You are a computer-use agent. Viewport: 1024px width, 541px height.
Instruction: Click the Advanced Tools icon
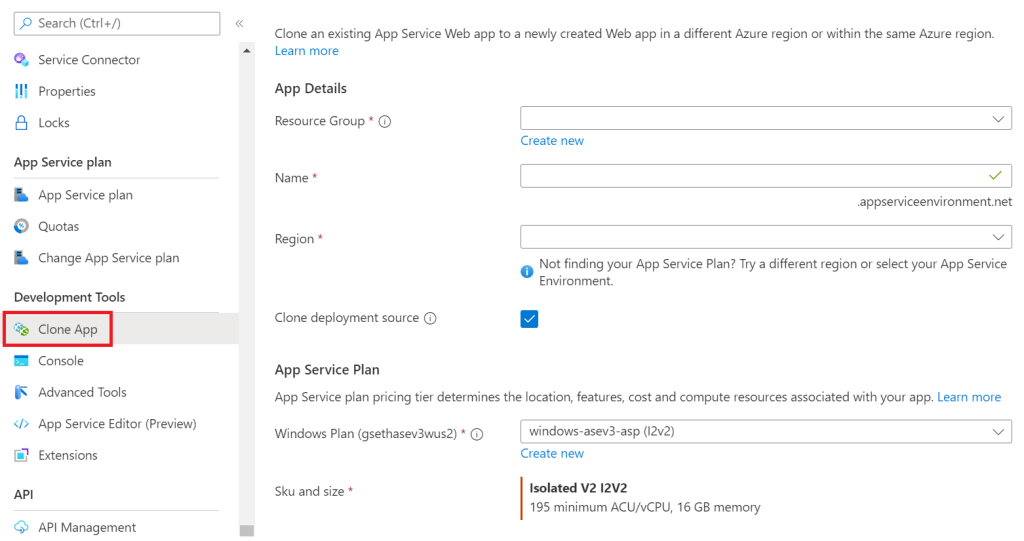coord(21,393)
